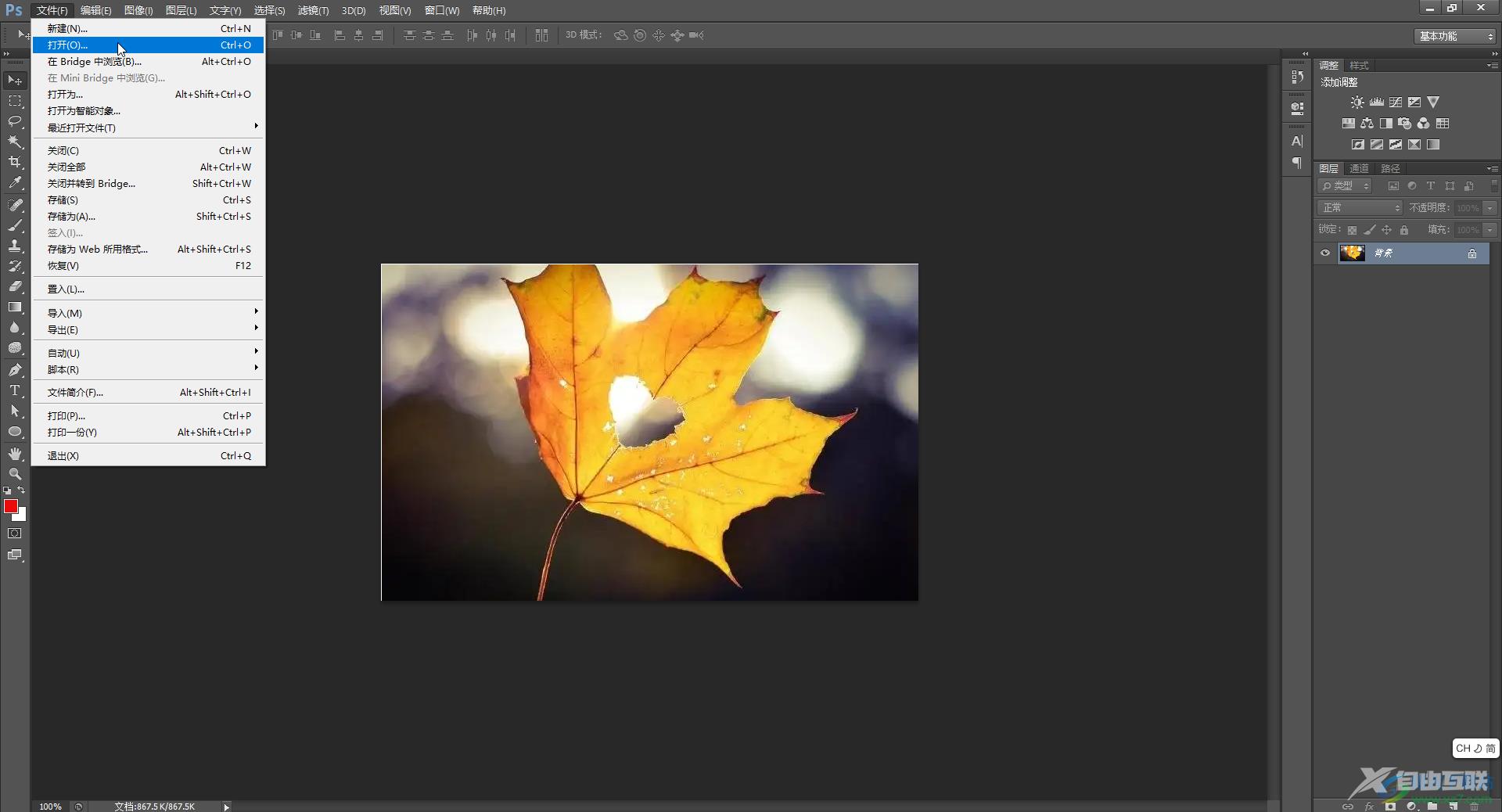1502x812 pixels.
Task: Select the Clone Stamp tool
Action: point(15,246)
